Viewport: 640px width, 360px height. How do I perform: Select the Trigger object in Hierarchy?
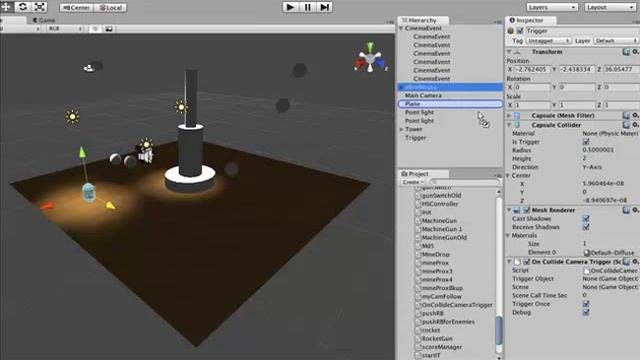[416, 138]
